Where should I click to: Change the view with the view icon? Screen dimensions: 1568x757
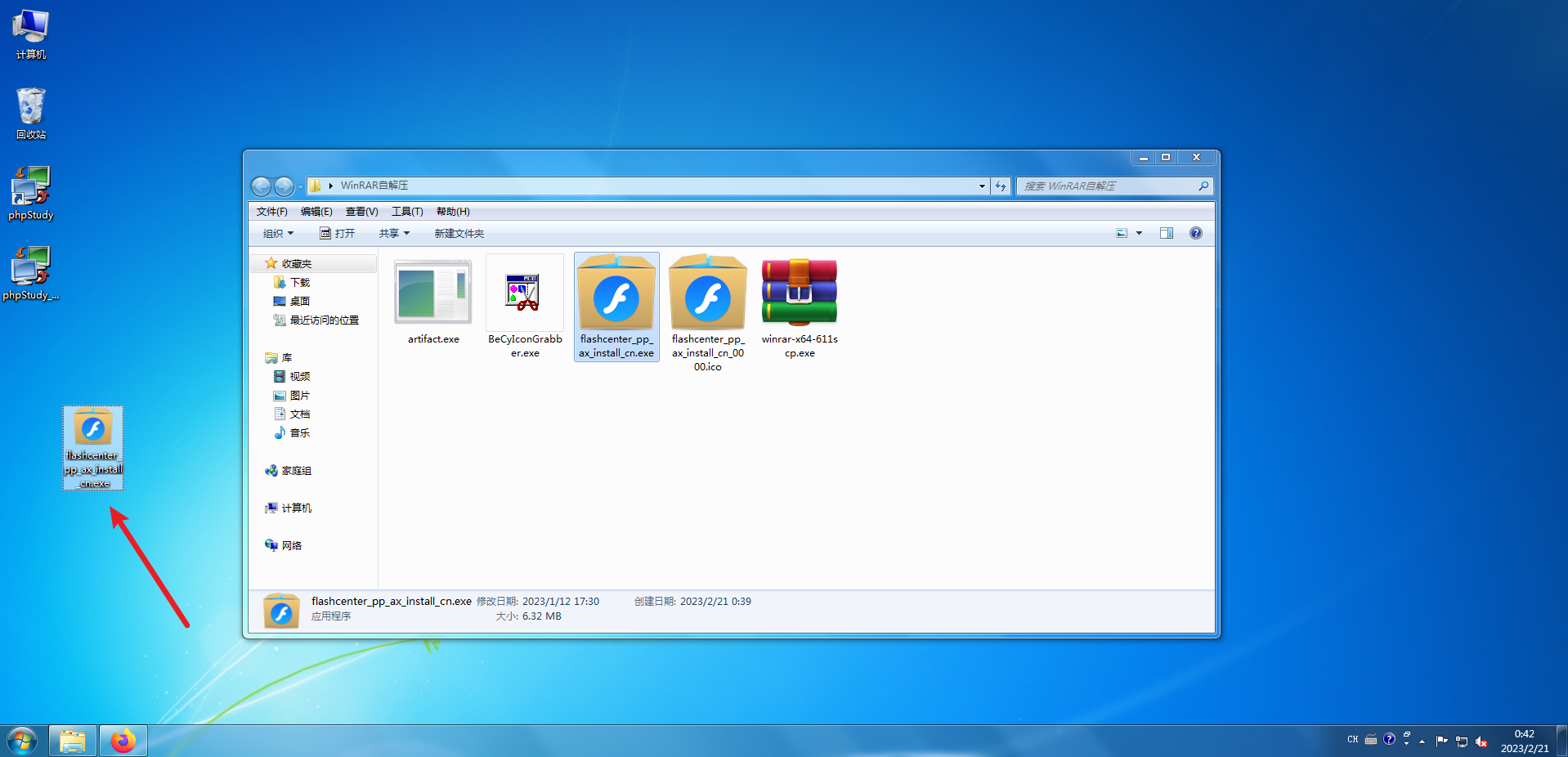[x=1122, y=234]
